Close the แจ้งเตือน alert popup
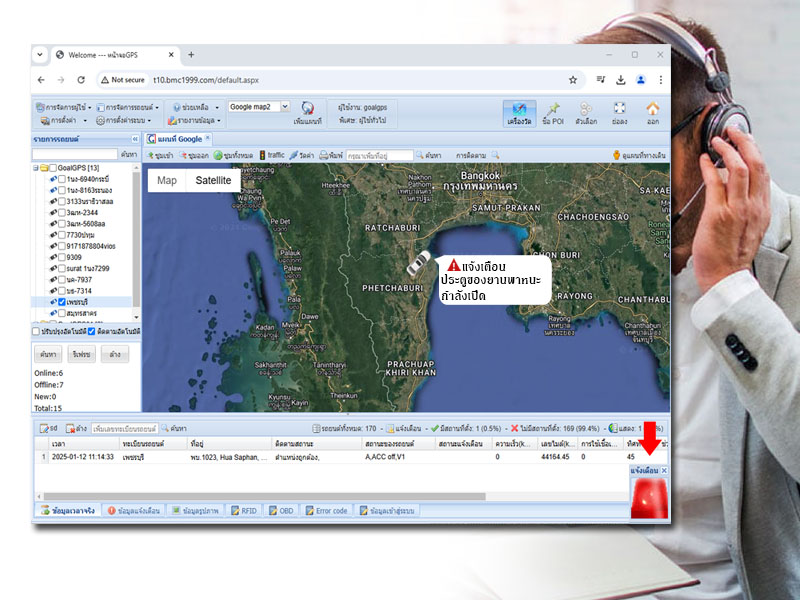The height and width of the screenshot is (600, 800). coord(664,470)
